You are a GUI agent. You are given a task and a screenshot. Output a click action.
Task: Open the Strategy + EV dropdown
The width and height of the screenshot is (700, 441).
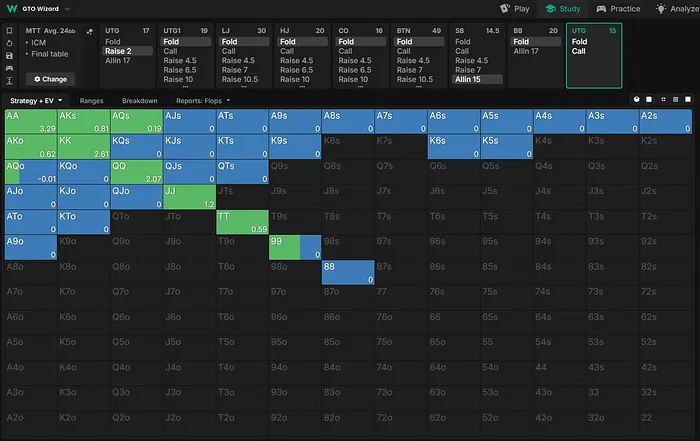37,101
